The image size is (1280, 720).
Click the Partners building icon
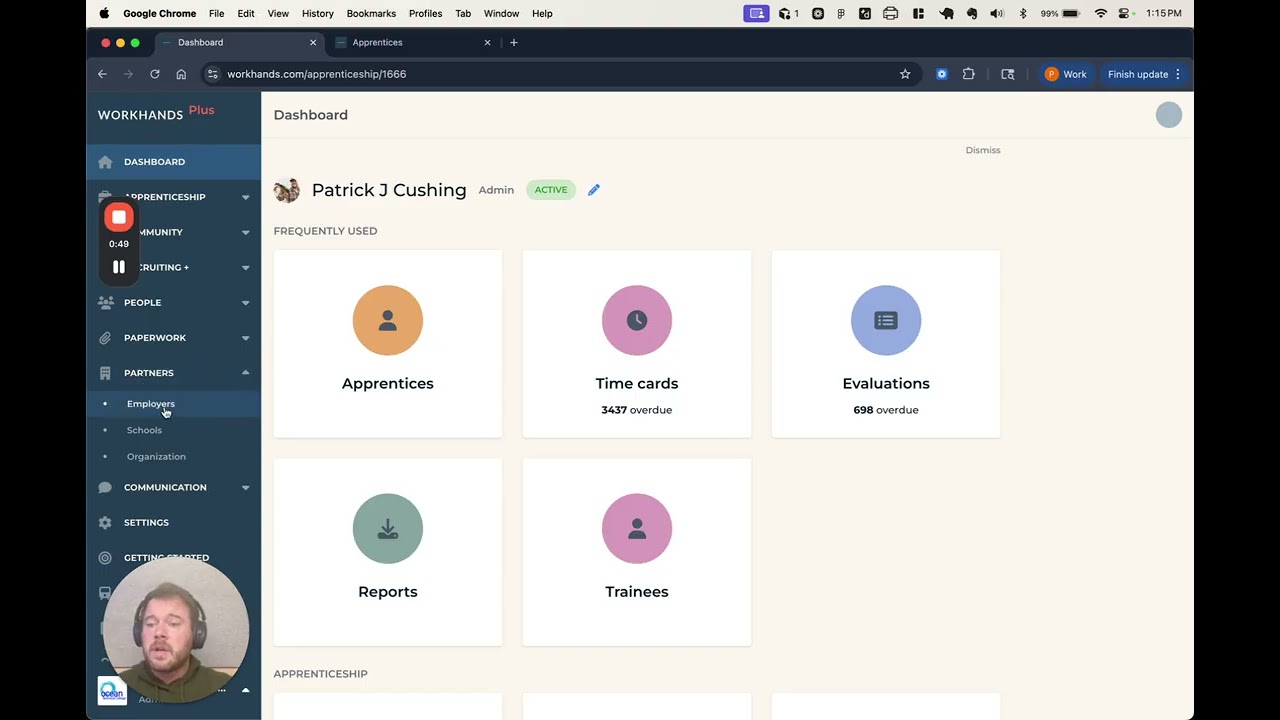(x=105, y=373)
